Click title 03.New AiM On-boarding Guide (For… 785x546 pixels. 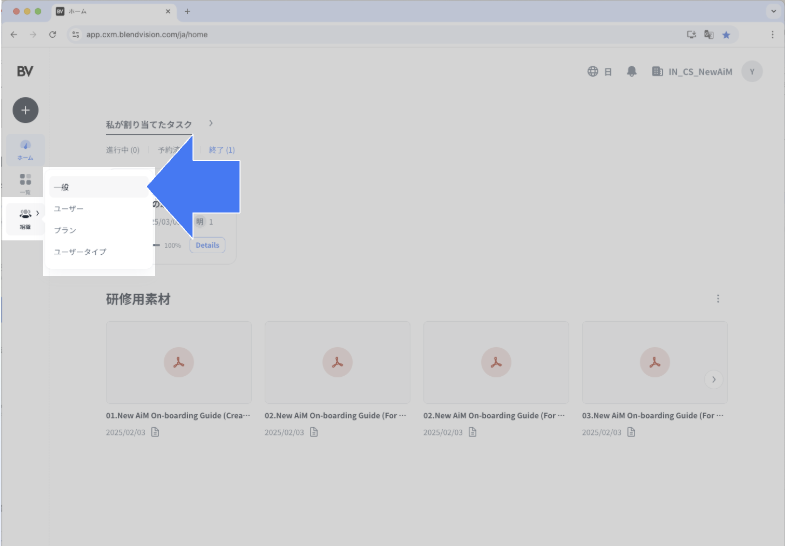652,415
